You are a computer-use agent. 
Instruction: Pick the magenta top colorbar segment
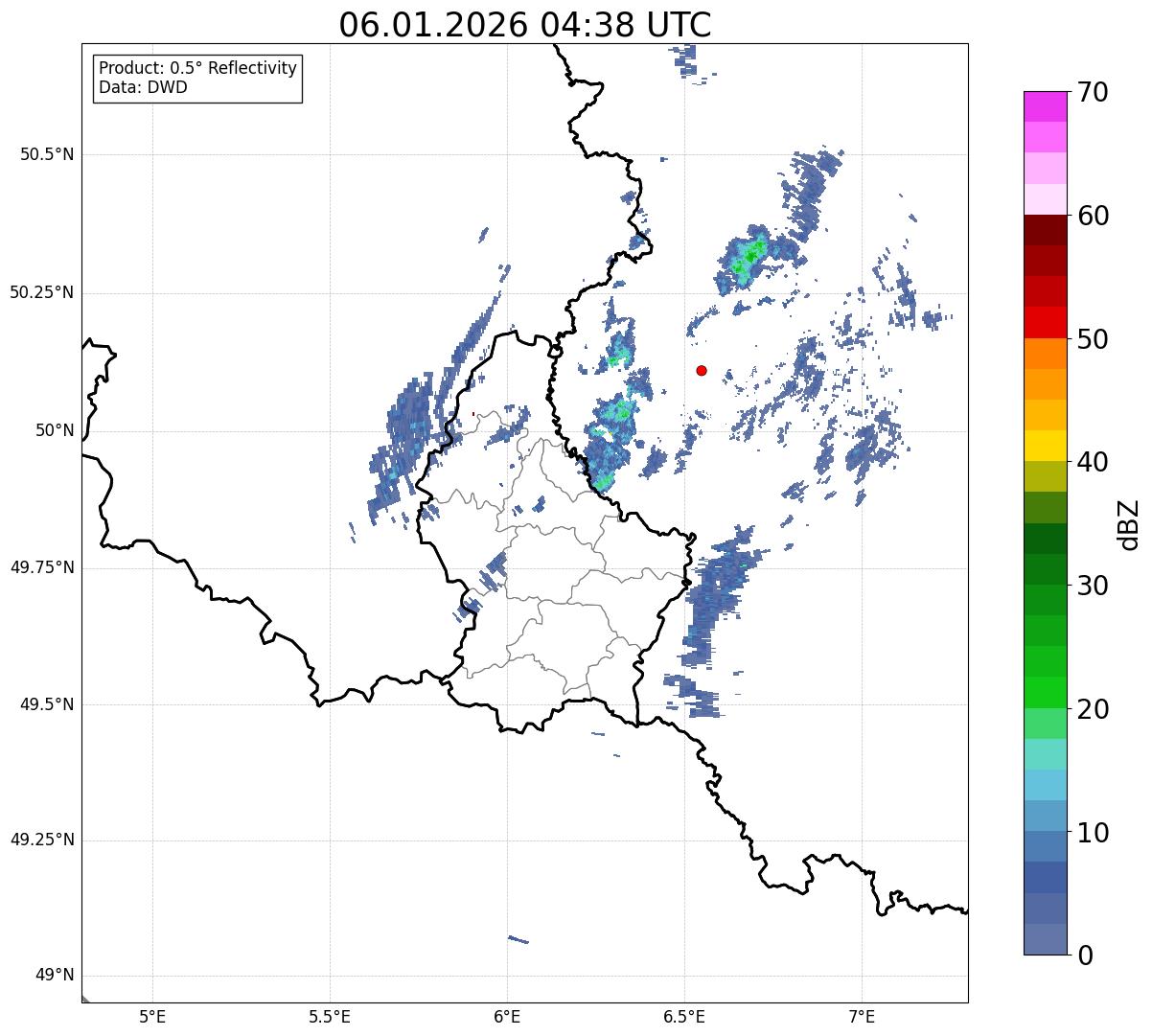[1046, 106]
